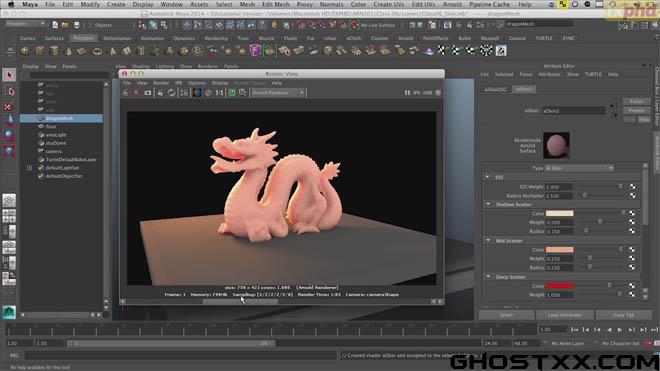The height and width of the screenshot is (371, 660).
Task: Click the Hide button in Attribute Editor
Action: pyautogui.click(x=644, y=120)
